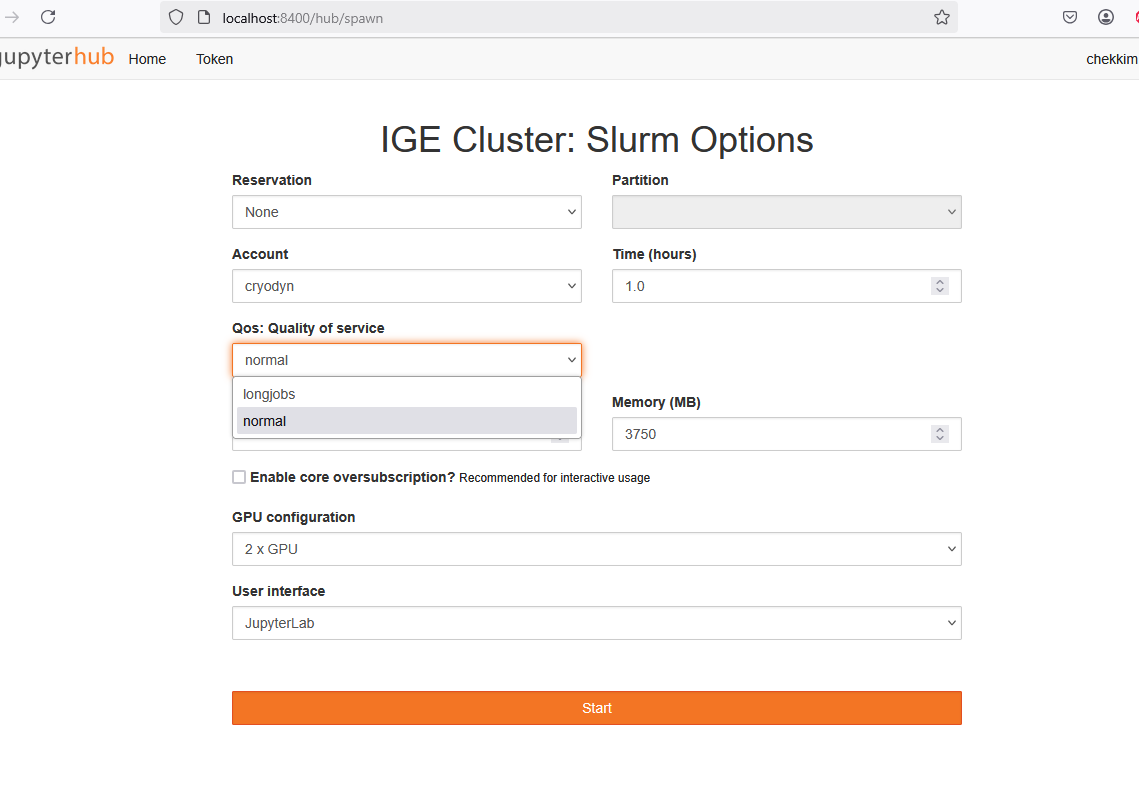Viewport: 1139px width, 788px height.
Task: Open the tracking protection shield icon
Action: 176,17
